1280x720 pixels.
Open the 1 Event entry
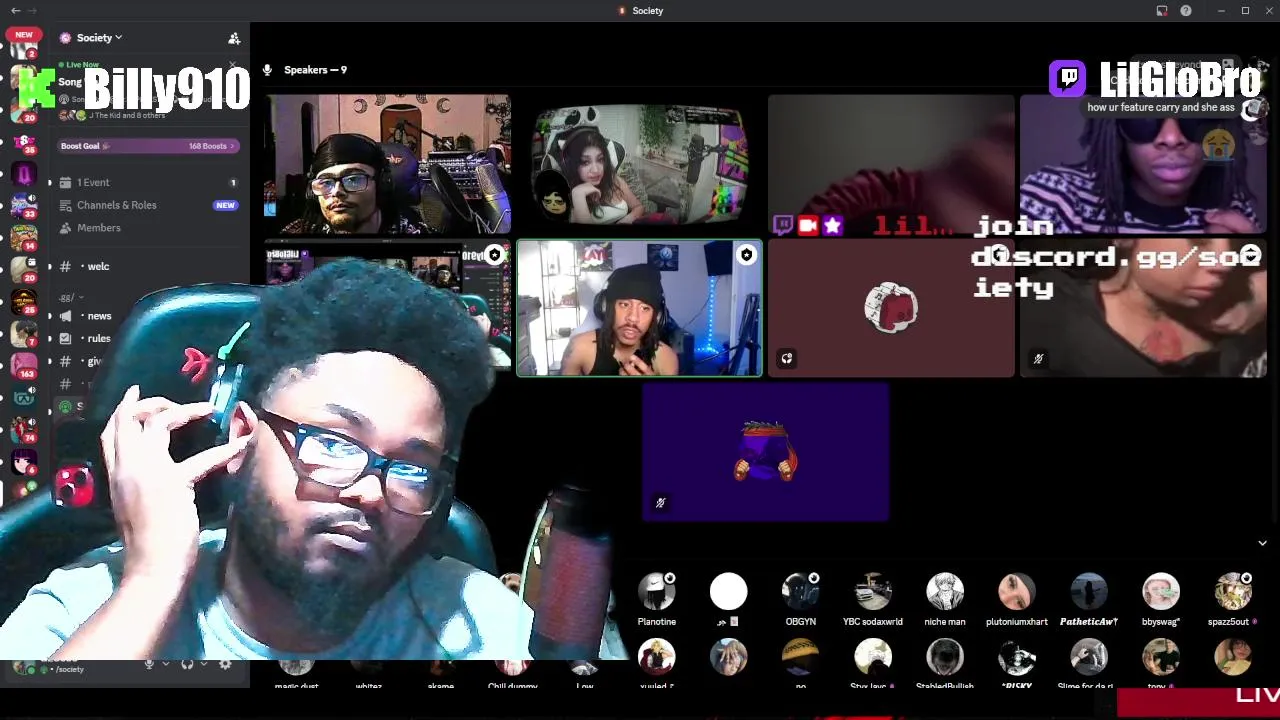tap(147, 182)
